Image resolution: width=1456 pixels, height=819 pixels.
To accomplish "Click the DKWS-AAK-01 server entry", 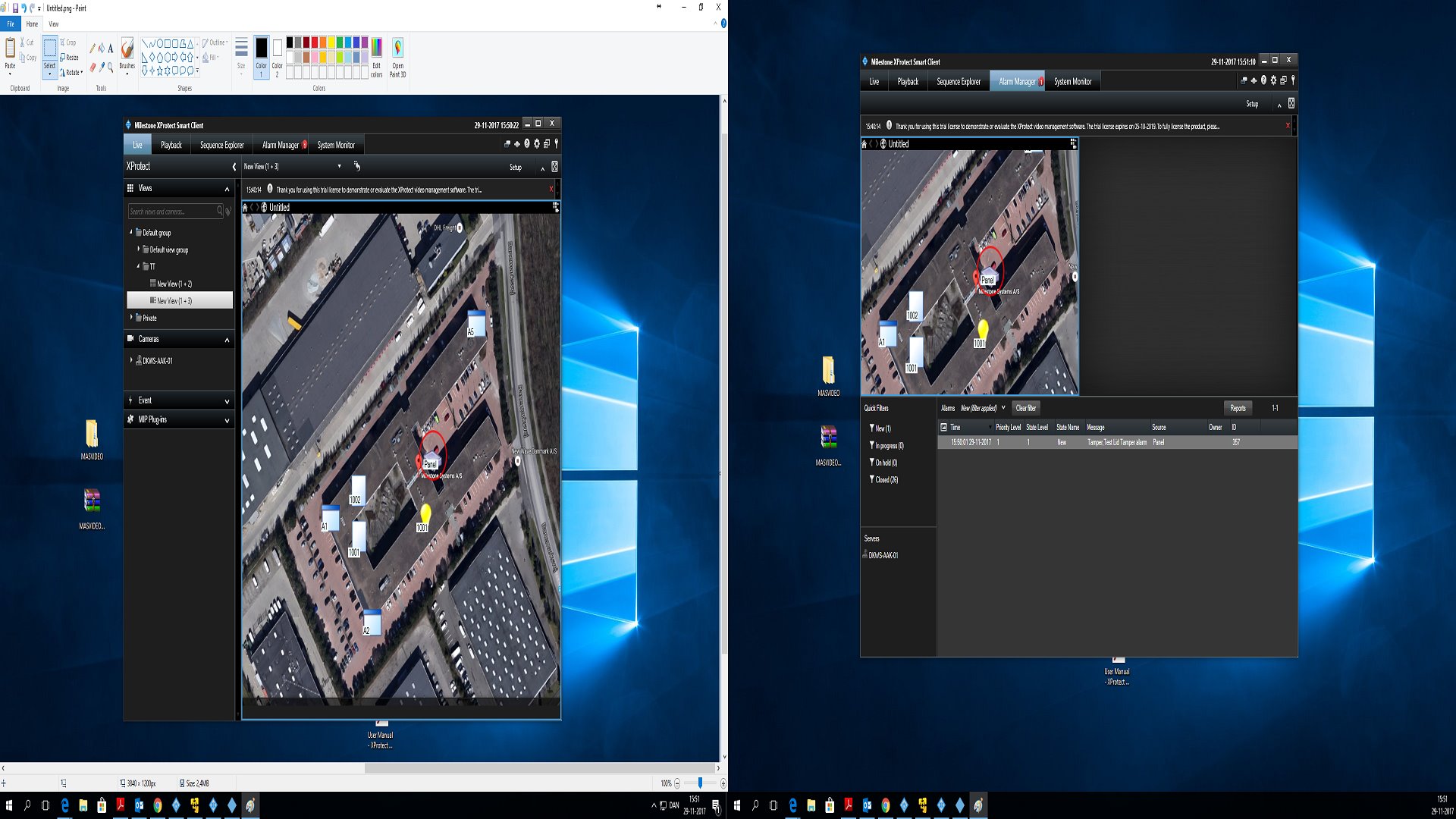I will [880, 555].
